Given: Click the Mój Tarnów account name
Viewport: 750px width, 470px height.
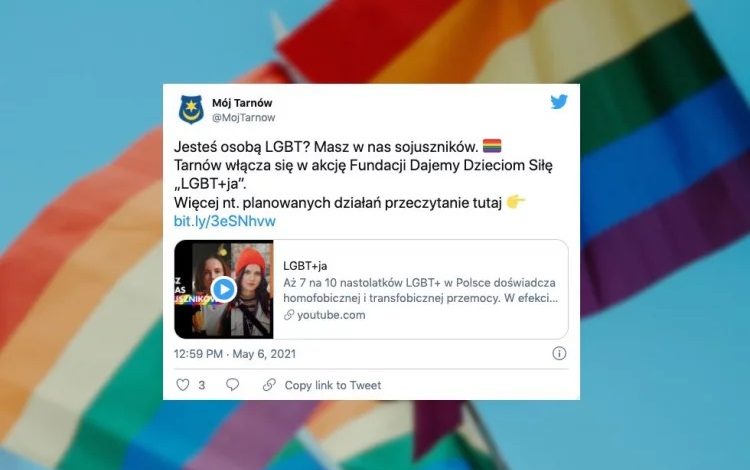Looking at the screenshot, I should [x=242, y=103].
